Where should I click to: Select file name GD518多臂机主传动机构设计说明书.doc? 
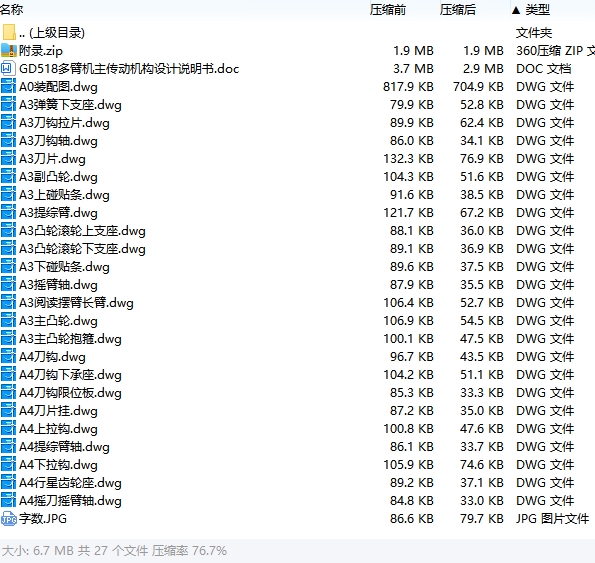coord(129,69)
